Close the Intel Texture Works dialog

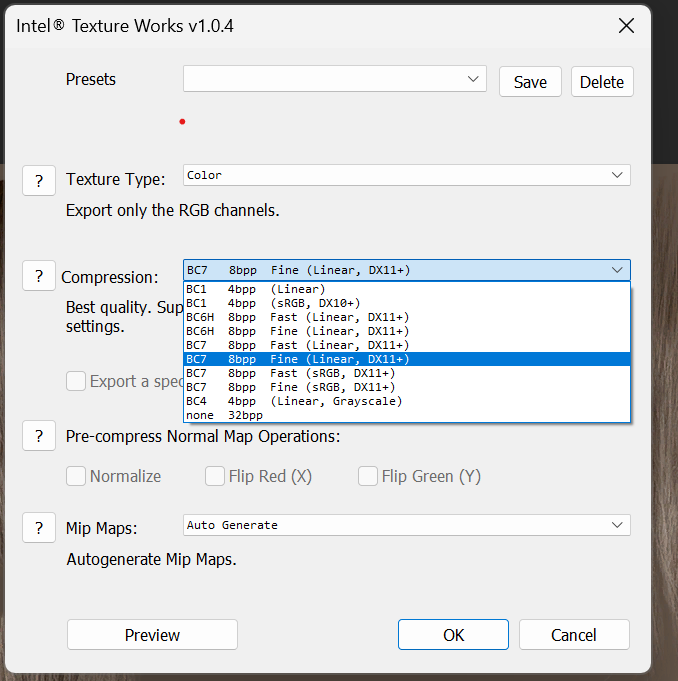[626, 26]
